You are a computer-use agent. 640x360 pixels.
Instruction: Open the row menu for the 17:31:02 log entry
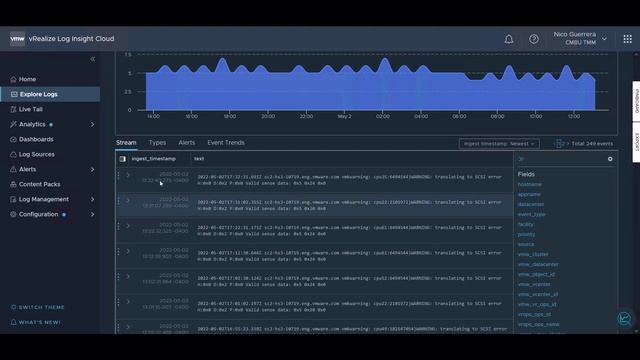point(119,201)
